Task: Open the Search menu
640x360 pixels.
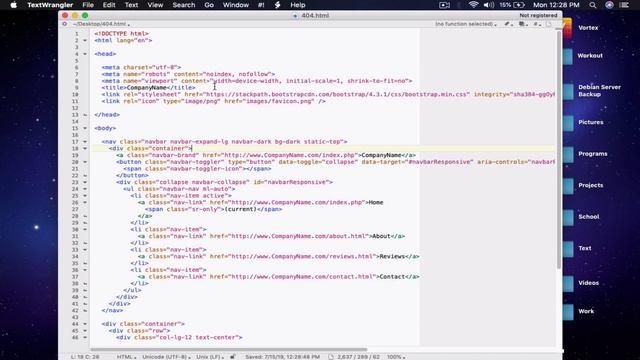Action: 184,5
